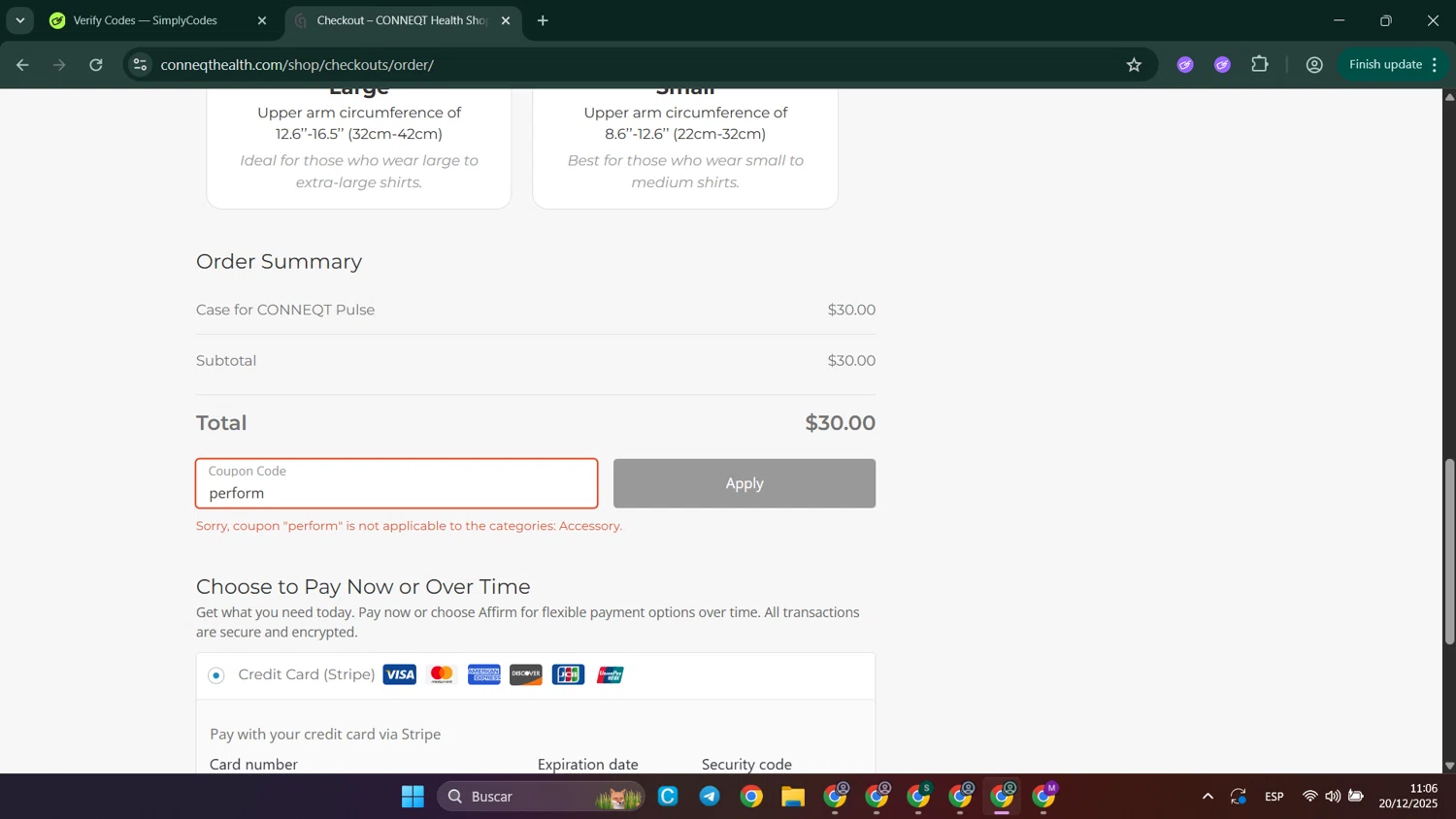Click the coupon not applicable error message
Image resolution: width=1456 pixels, height=819 pixels.
click(x=409, y=526)
